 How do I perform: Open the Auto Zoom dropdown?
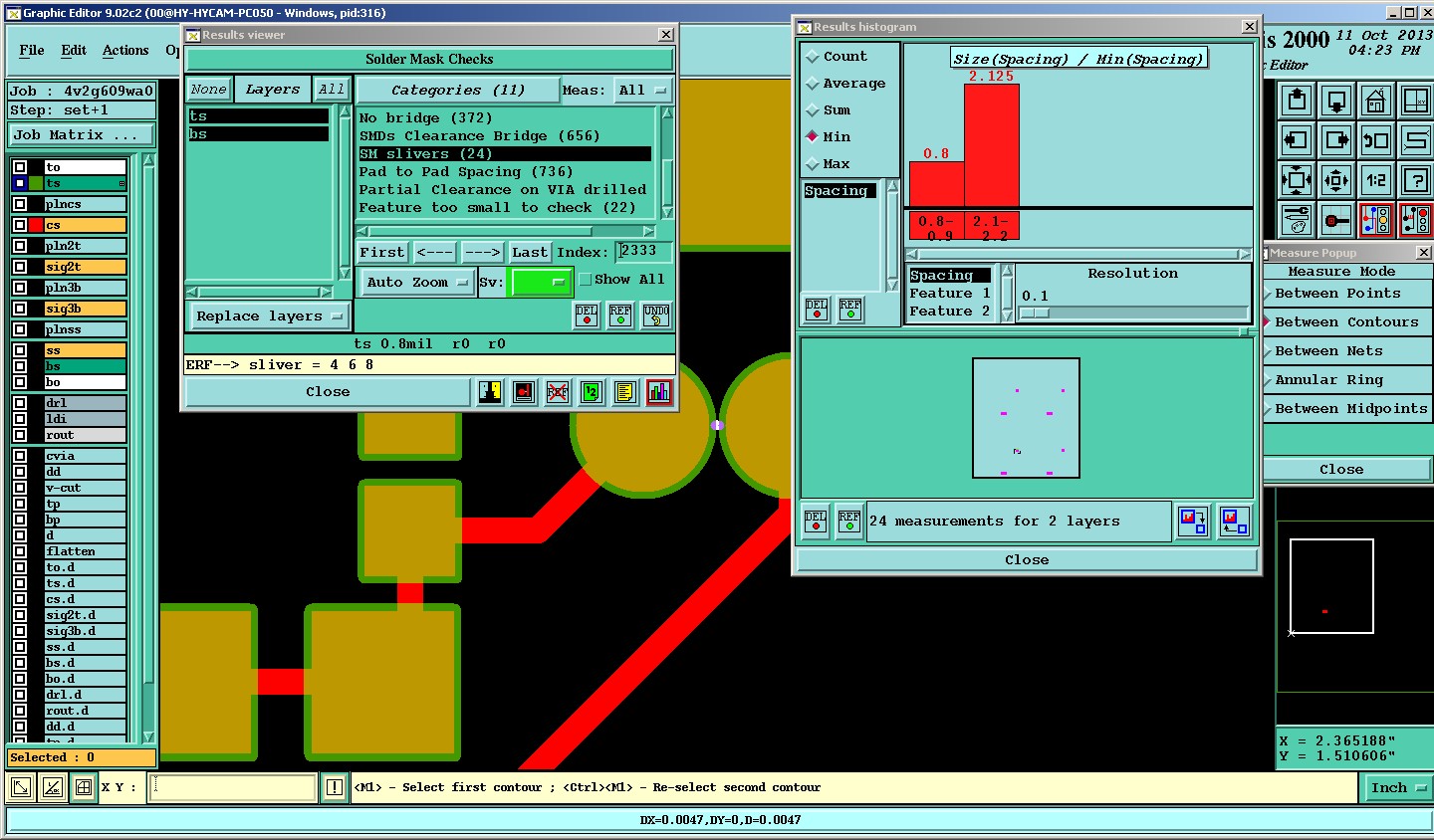point(417,283)
